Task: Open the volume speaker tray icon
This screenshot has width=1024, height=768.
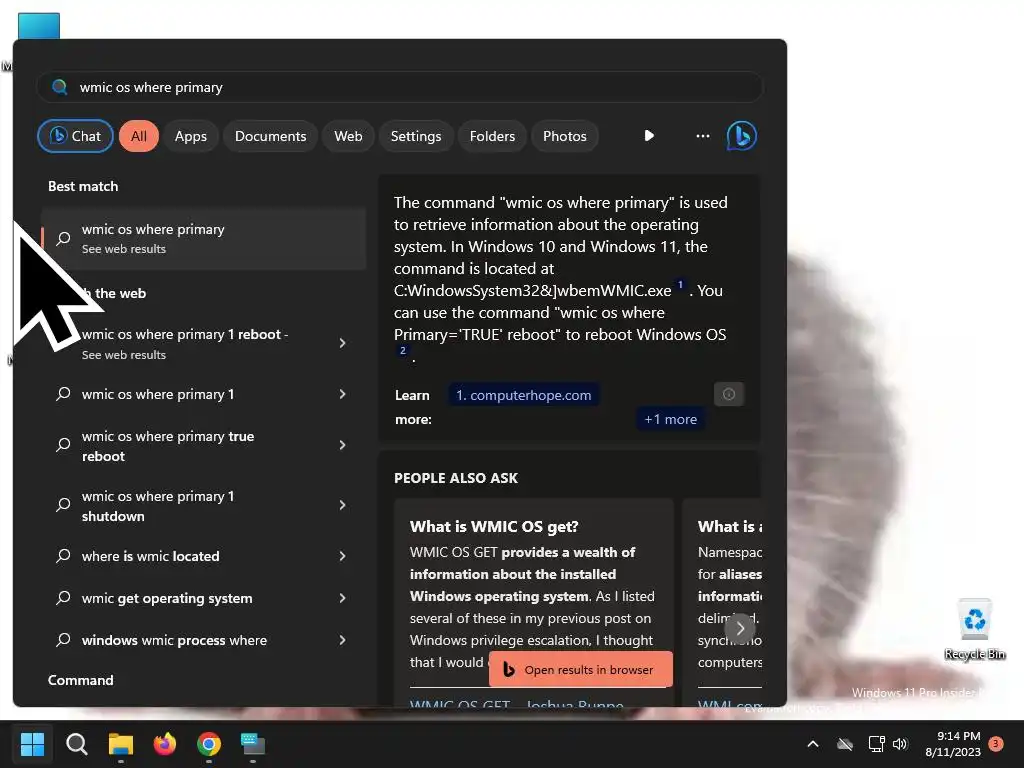Action: [x=900, y=744]
